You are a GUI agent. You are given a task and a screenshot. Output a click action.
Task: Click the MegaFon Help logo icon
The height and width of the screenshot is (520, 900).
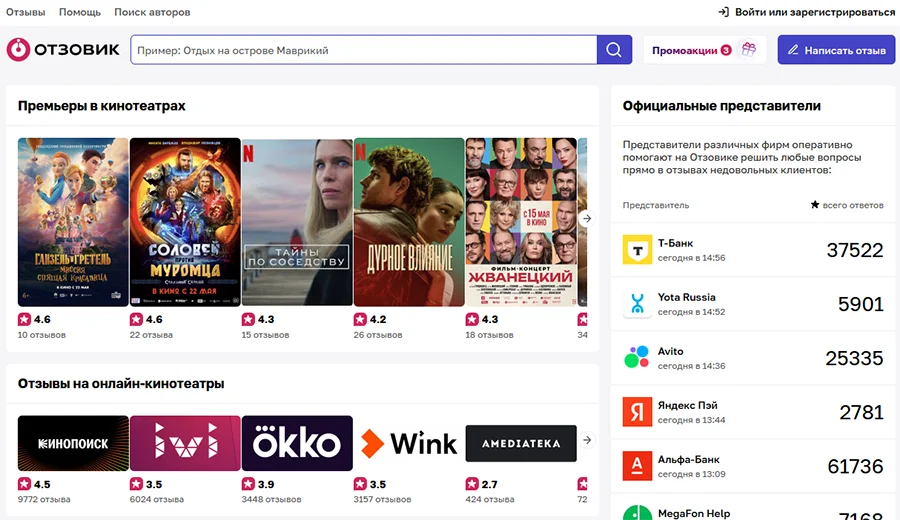pyautogui.click(x=637, y=513)
